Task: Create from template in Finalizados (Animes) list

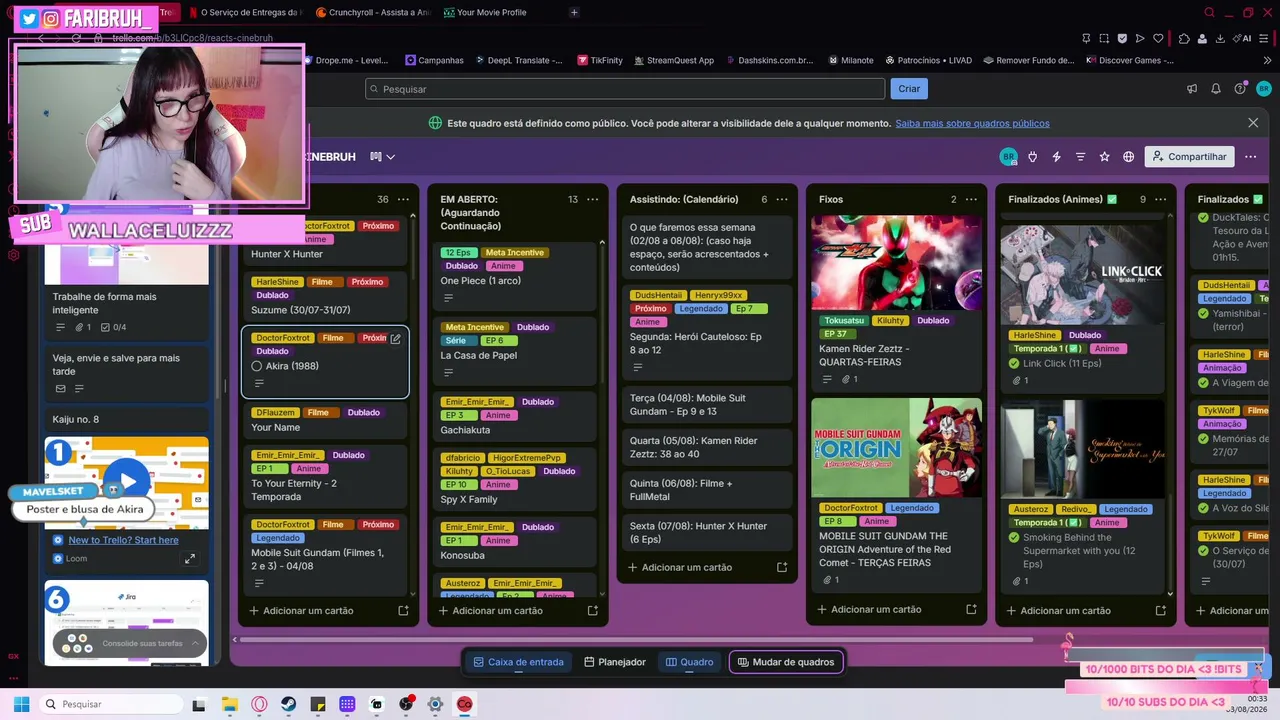Action: pyautogui.click(x=1160, y=610)
